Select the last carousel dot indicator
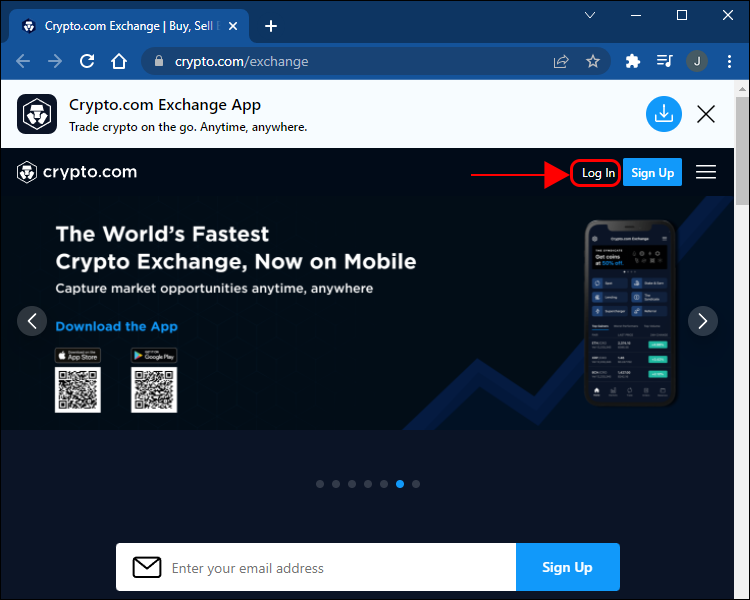This screenshot has height=600, width=750. coord(416,484)
